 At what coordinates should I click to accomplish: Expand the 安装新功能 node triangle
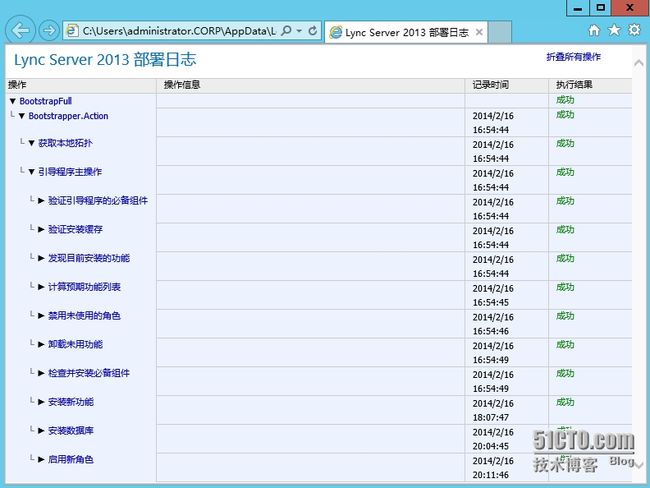click(41, 402)
